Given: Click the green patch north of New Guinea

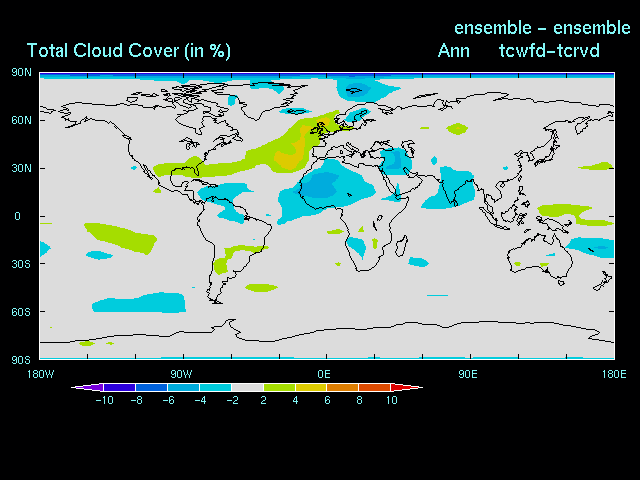Looking at the screenshot, I should [565, 210].
